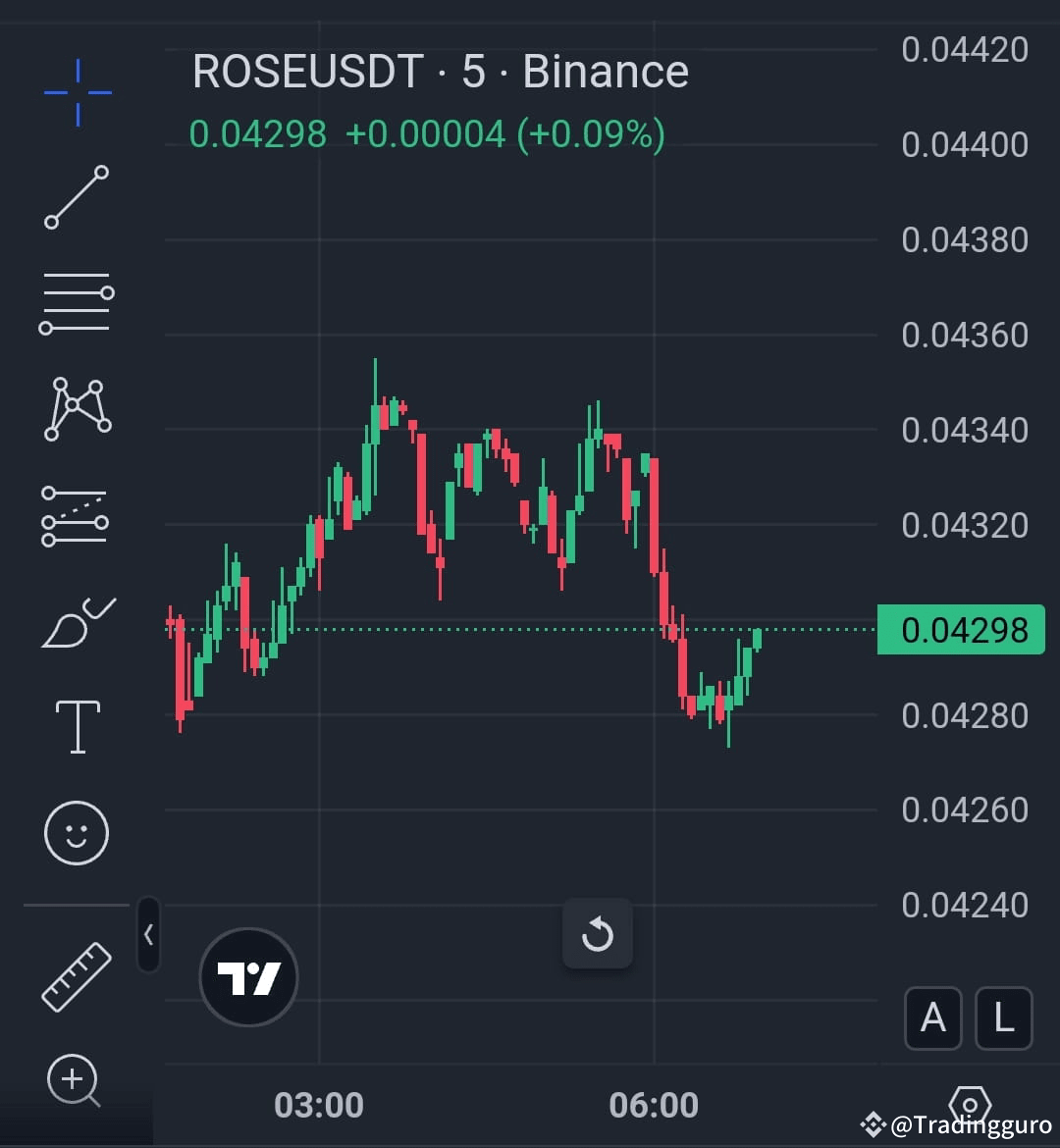Select the brush drawing tool
Image resolution: width=1060 pixels, height=1148 pixels.
[x=77, y=621]
